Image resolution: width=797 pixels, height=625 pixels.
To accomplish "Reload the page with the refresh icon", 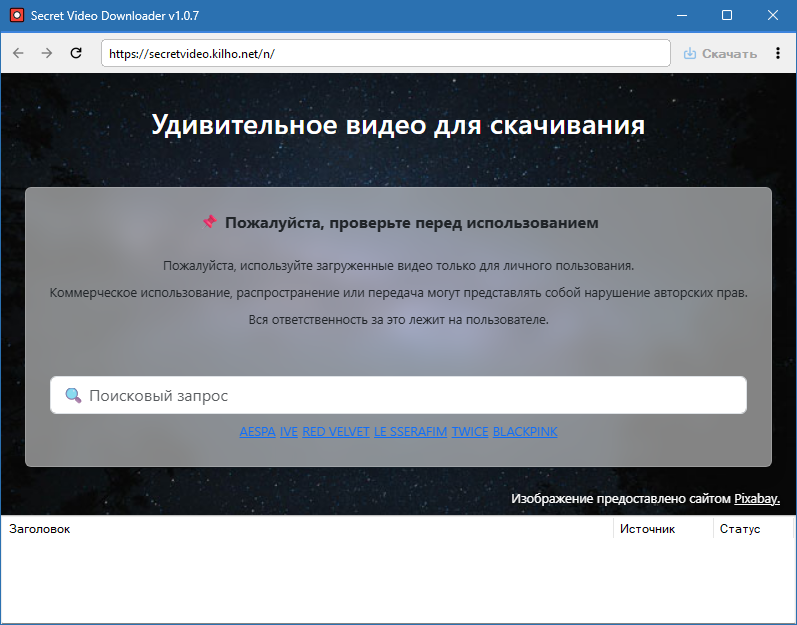I will 76,53.
